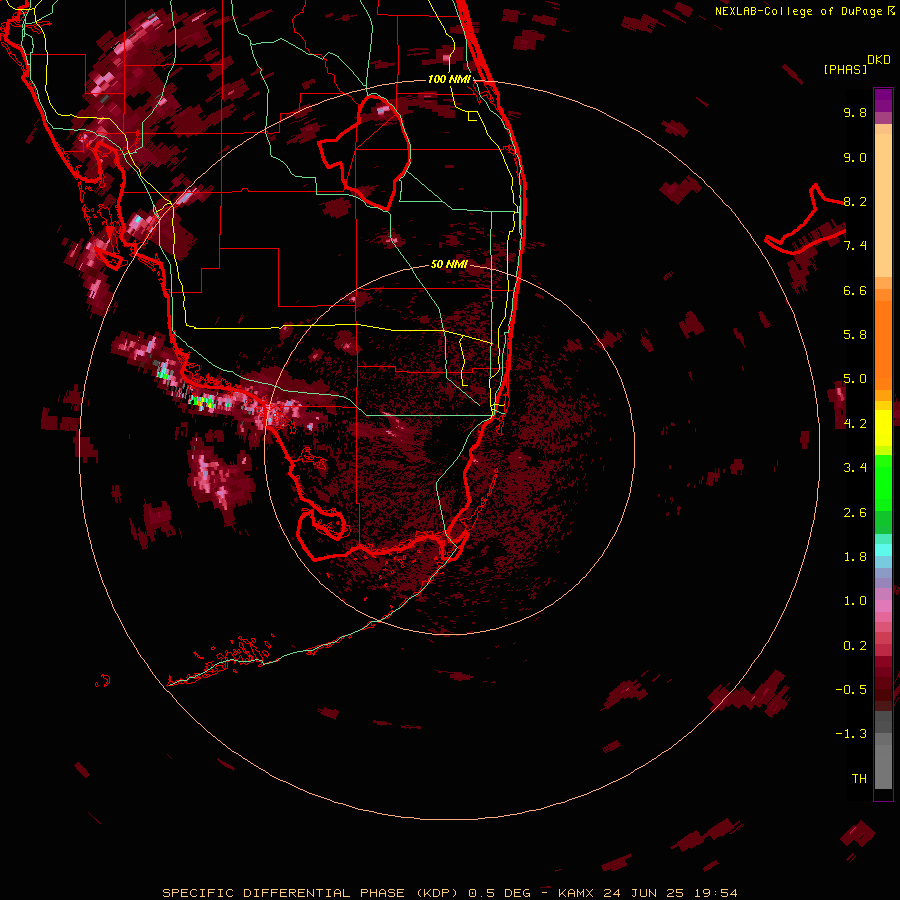Viewport: 900px width, 900px height.
Task: Pick the yellow color bar segment
Action: click(x=883, y=428)
